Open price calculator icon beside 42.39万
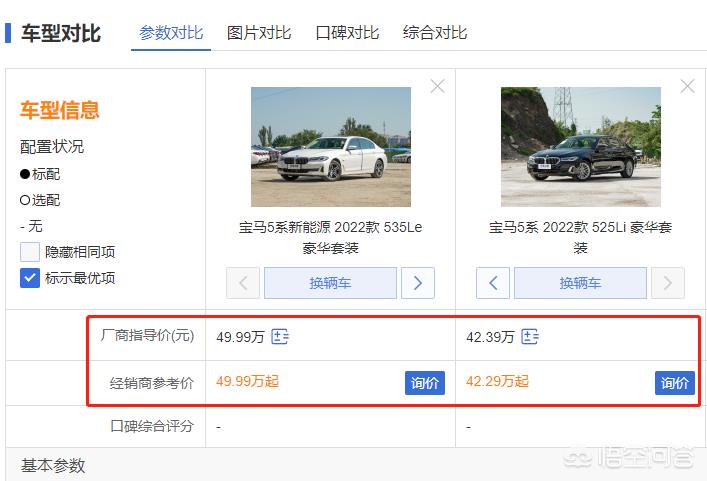Viewport: 707px width, 481px height. point(530,336)
